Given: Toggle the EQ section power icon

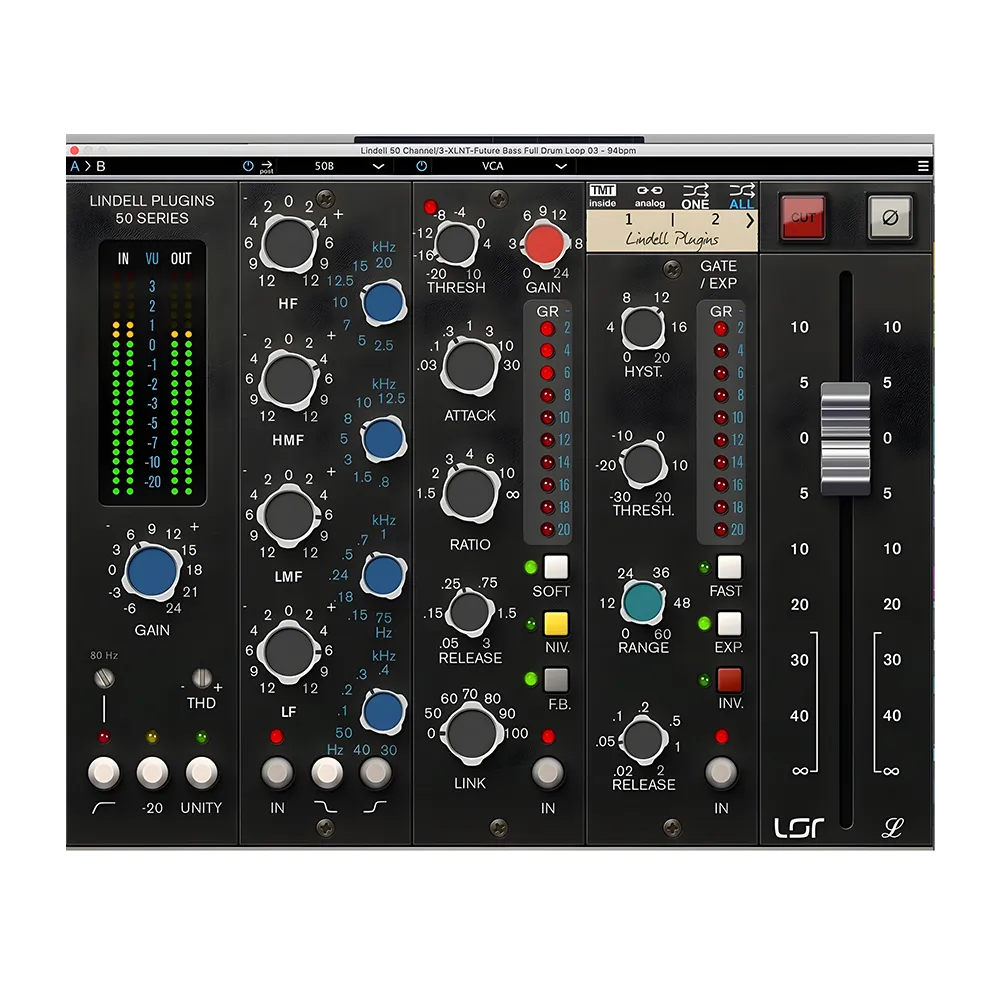Looking at the screenshot, I should (248, 166).
